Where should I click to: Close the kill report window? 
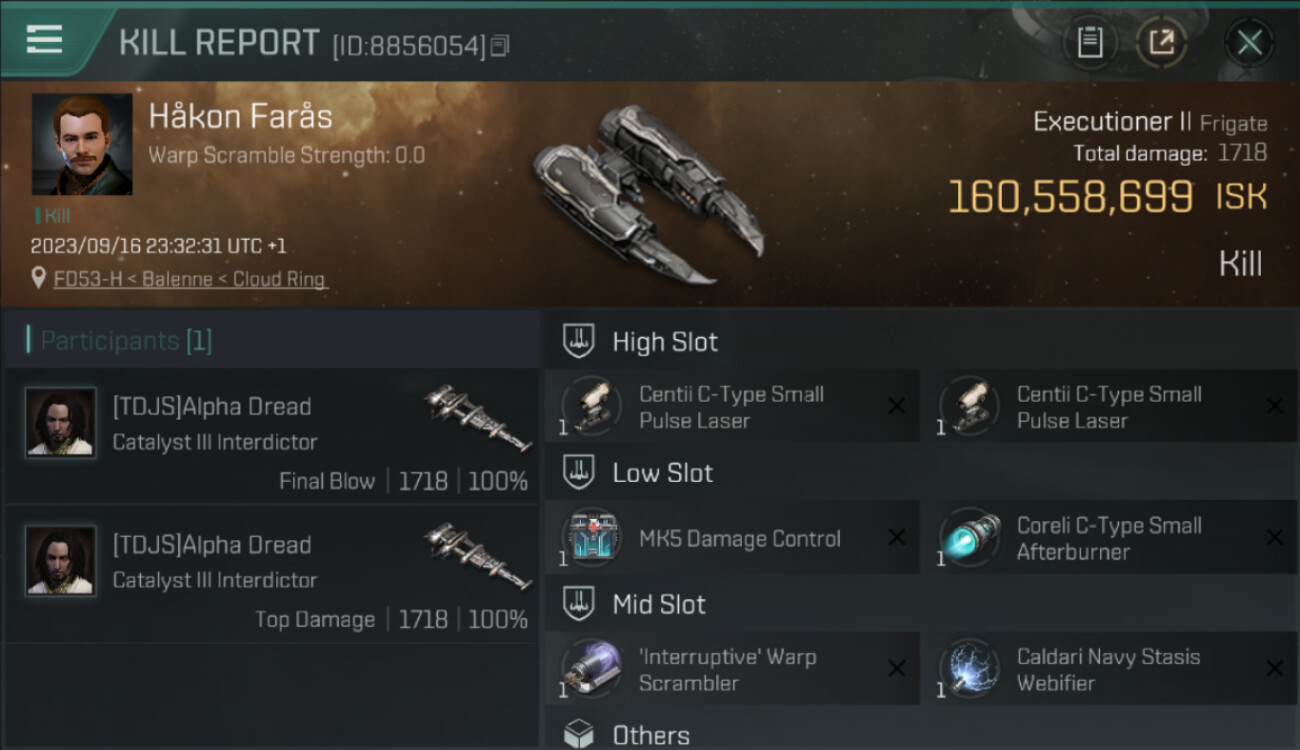pos(1249,43)
